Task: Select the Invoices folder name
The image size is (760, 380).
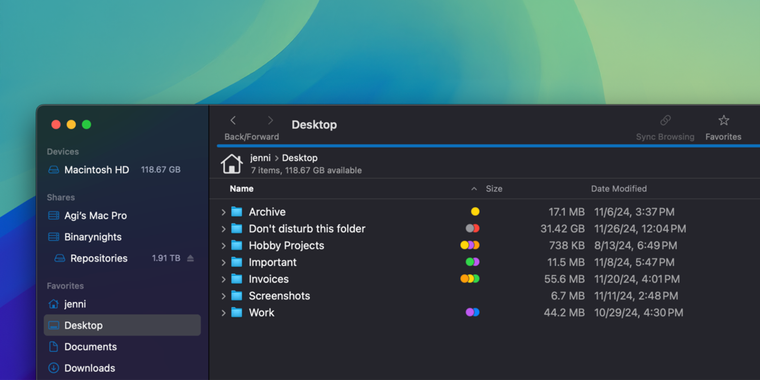Action: (269, 279)
